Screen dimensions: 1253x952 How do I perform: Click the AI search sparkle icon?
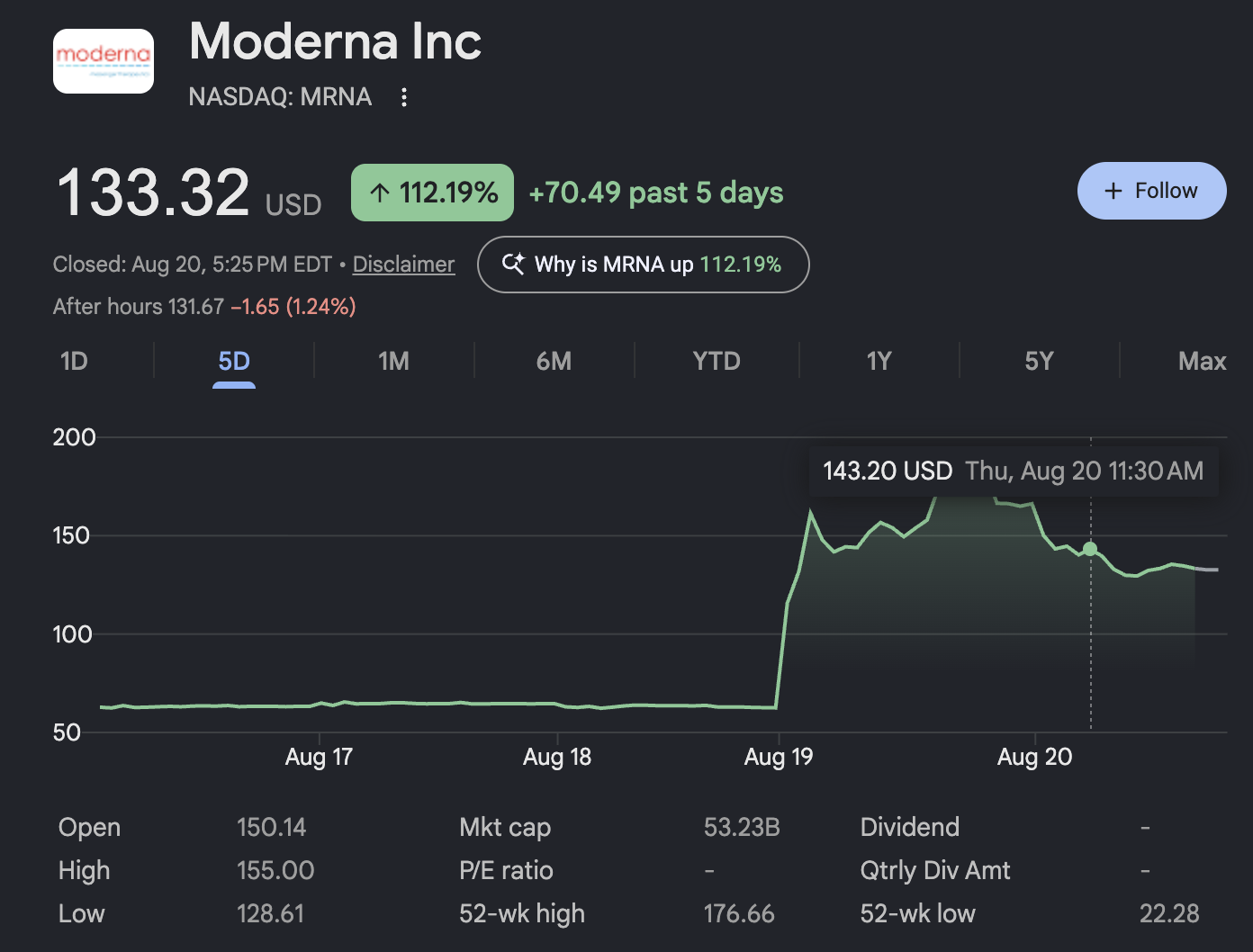pos(513,264)
